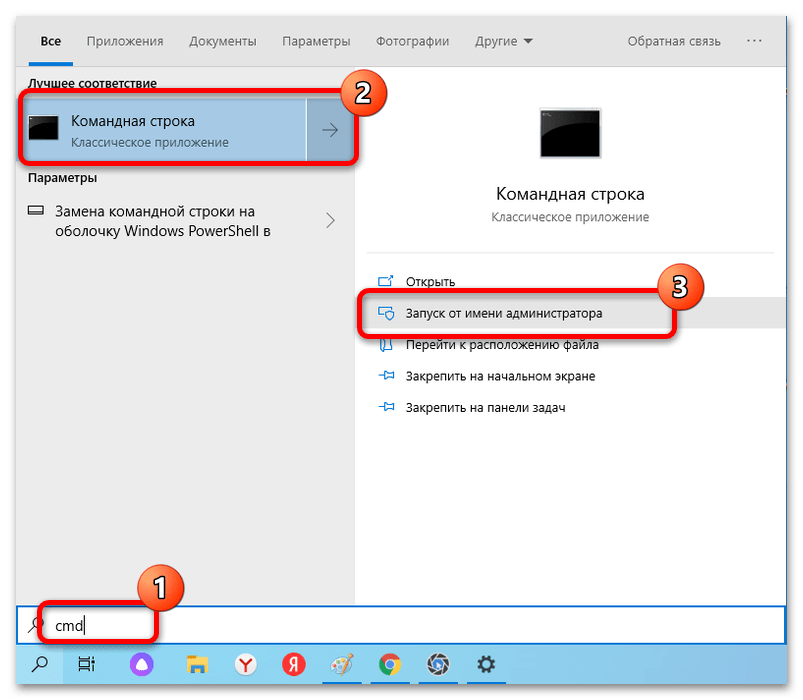Open Task View from the taskbar
803x700 pixels.
click(x=87, y=665)
